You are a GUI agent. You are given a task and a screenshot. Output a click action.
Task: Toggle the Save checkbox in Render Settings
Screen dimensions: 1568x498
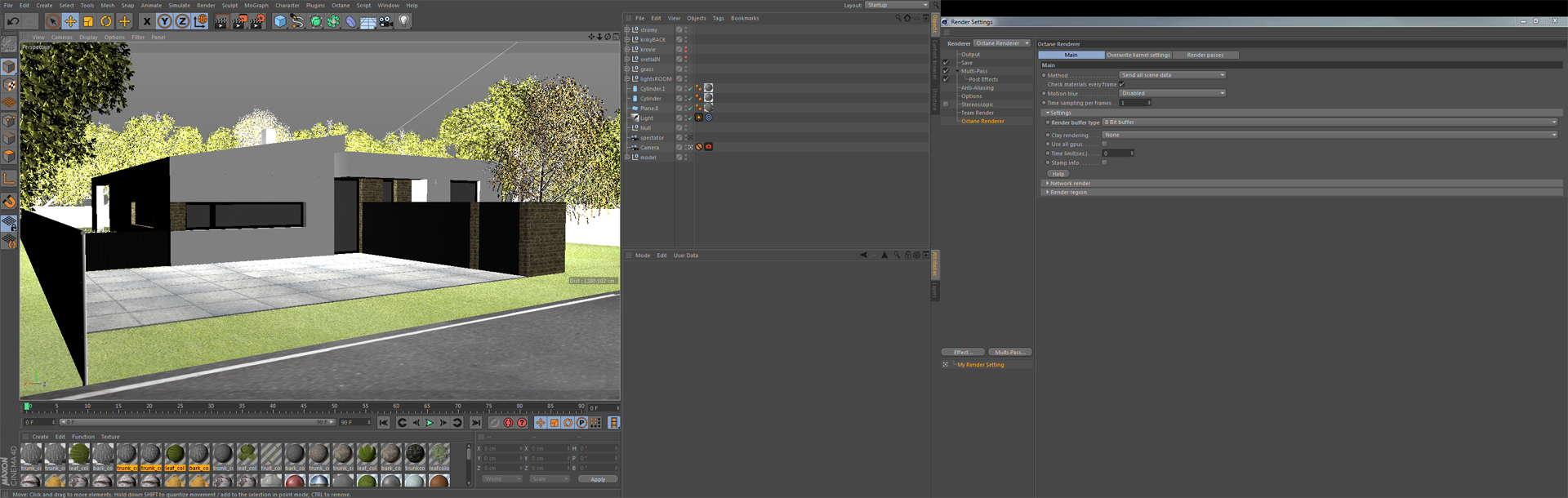click(946, 63)
